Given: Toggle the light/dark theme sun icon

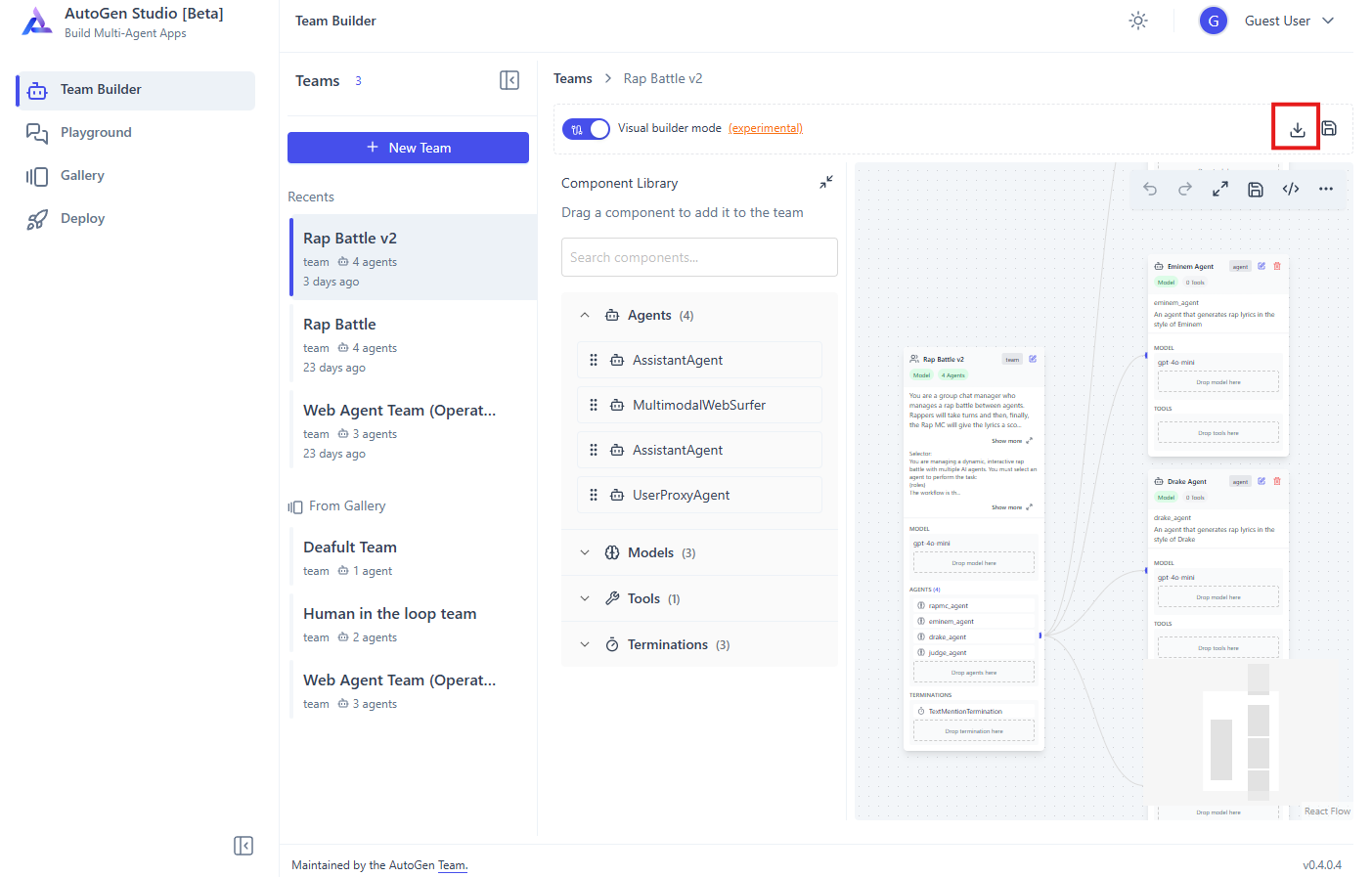Looking at the screenshot, I should (x=1138, y=21).
